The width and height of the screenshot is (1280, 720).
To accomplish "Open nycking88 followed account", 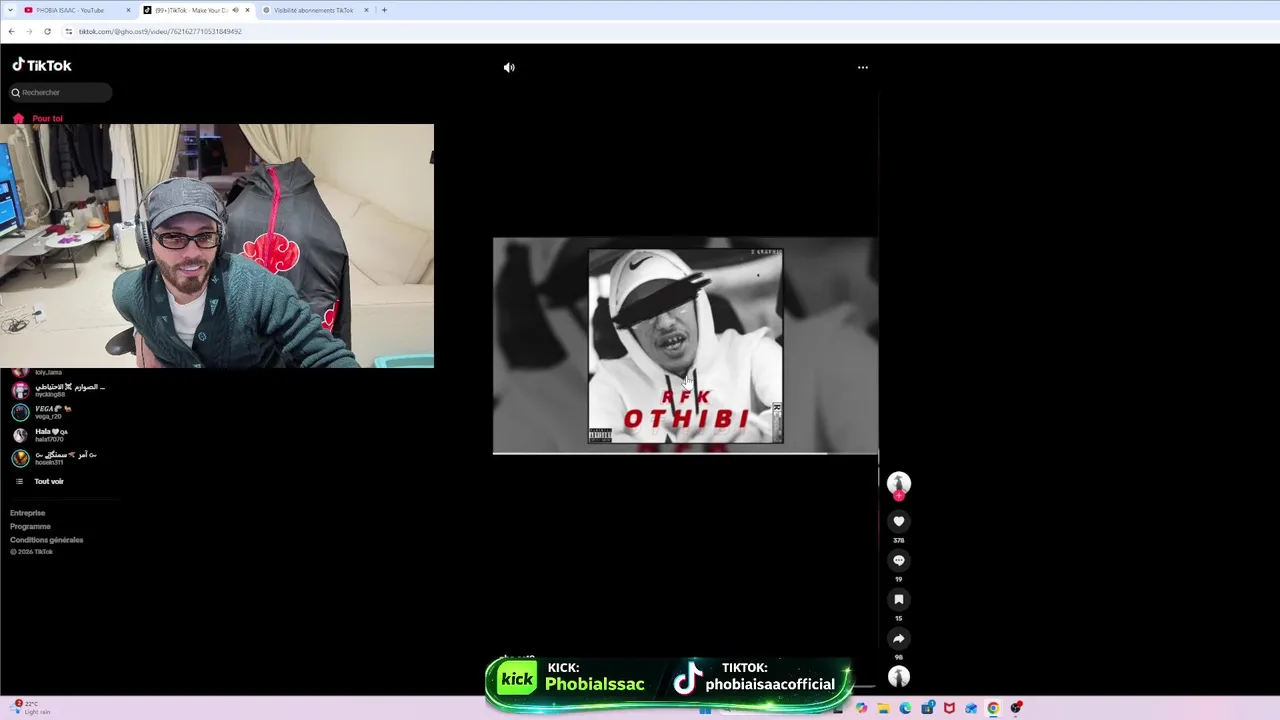I will pos(60,390).
